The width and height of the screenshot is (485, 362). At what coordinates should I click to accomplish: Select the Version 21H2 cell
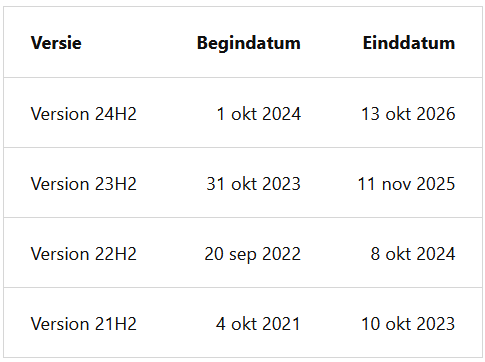tap(84, 324)
